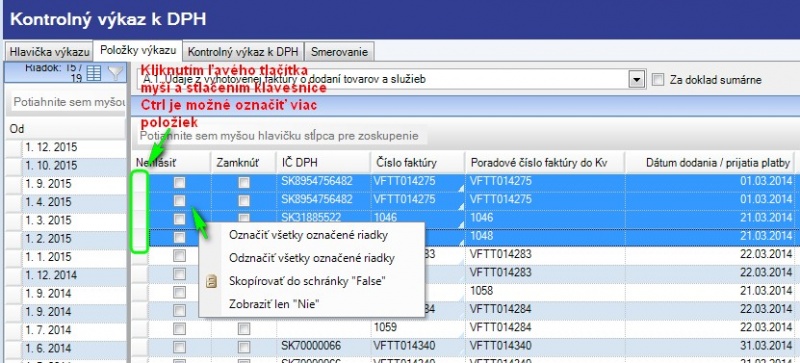Tick Nehlásiť checkbox in the 1058 row

(x=179, y=293)
